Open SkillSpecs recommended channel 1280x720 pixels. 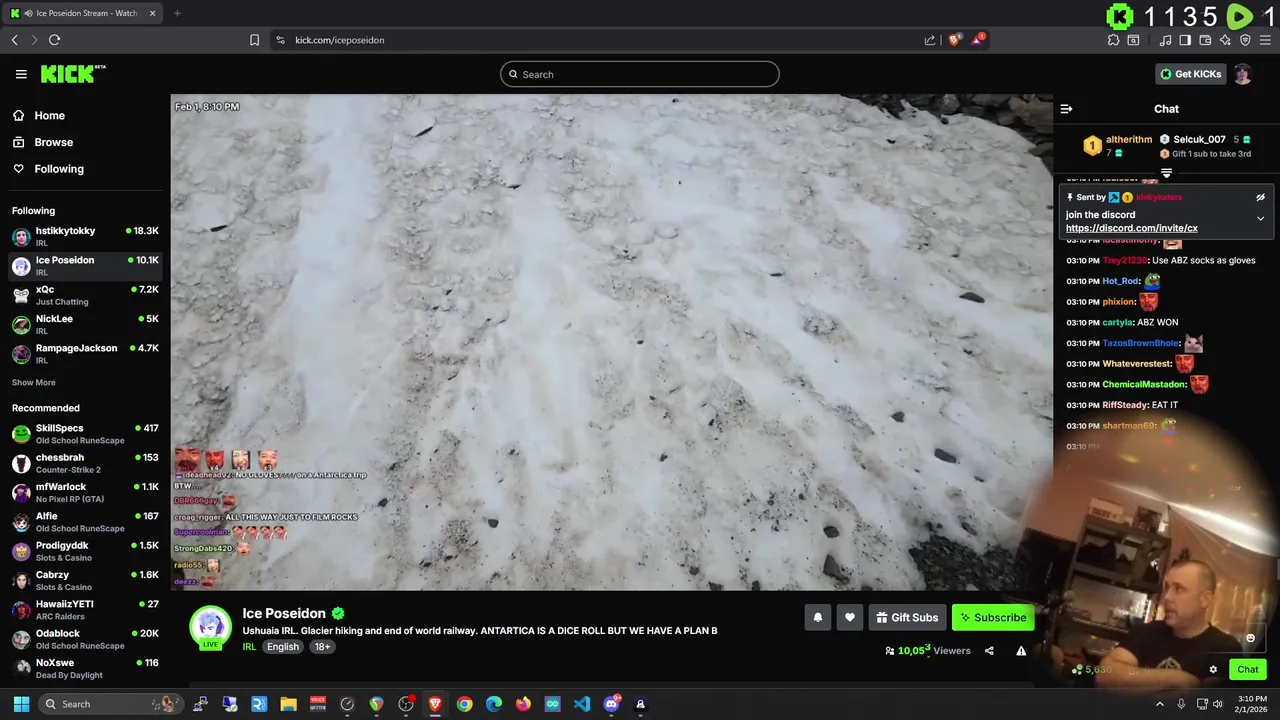point(85,433)
